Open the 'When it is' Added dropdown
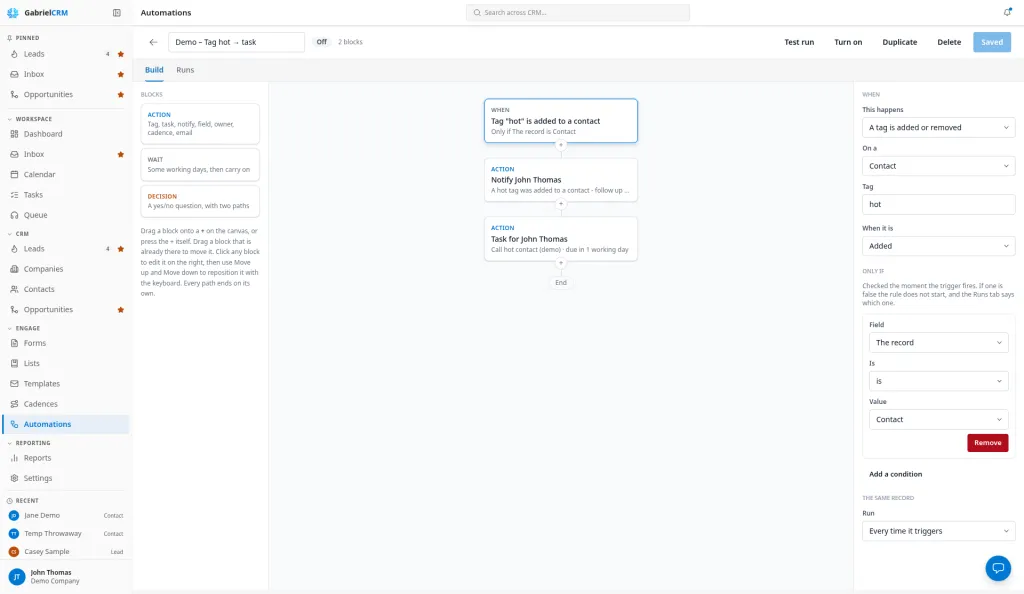Screen dimensions: 1024x594 click(x=938, y=246)
